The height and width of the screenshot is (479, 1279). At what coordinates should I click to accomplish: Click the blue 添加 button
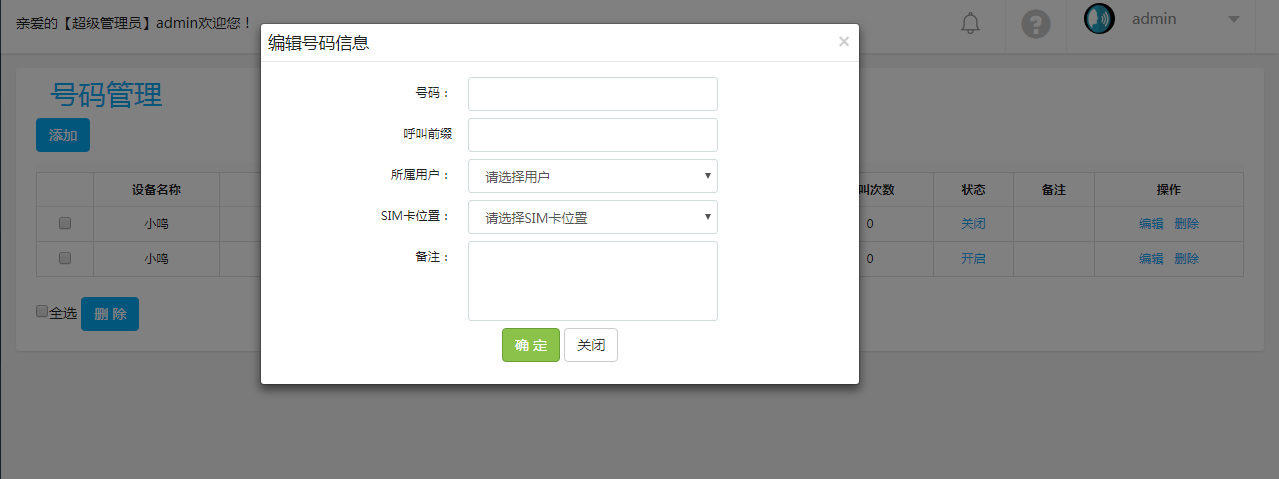63,135
